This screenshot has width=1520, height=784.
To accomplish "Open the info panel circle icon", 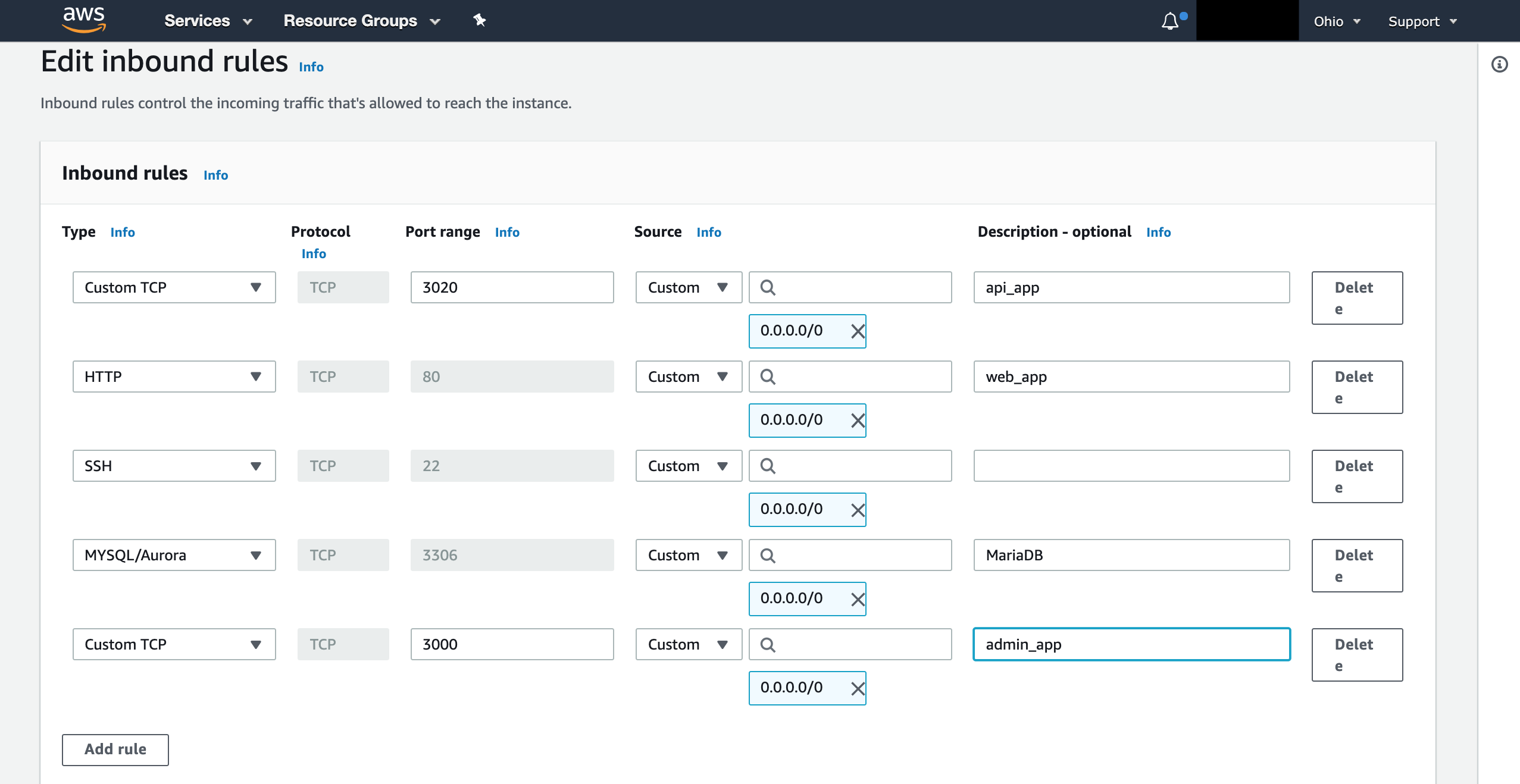I will 1499,64.
